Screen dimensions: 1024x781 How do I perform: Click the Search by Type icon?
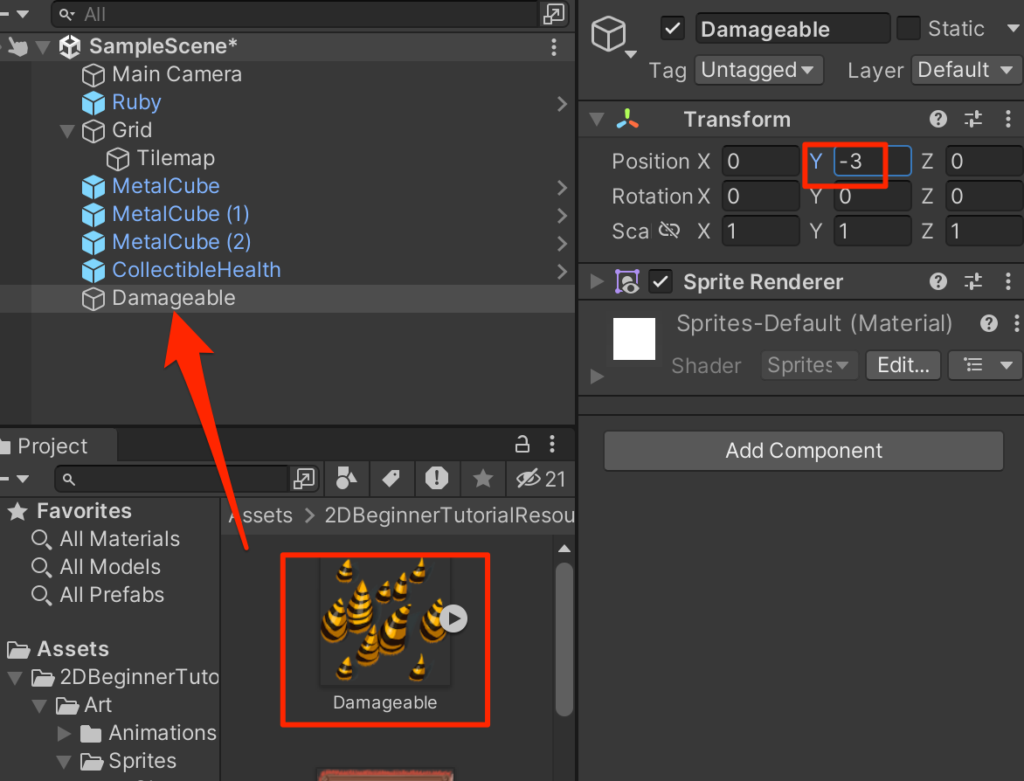(x=346, y=479)
